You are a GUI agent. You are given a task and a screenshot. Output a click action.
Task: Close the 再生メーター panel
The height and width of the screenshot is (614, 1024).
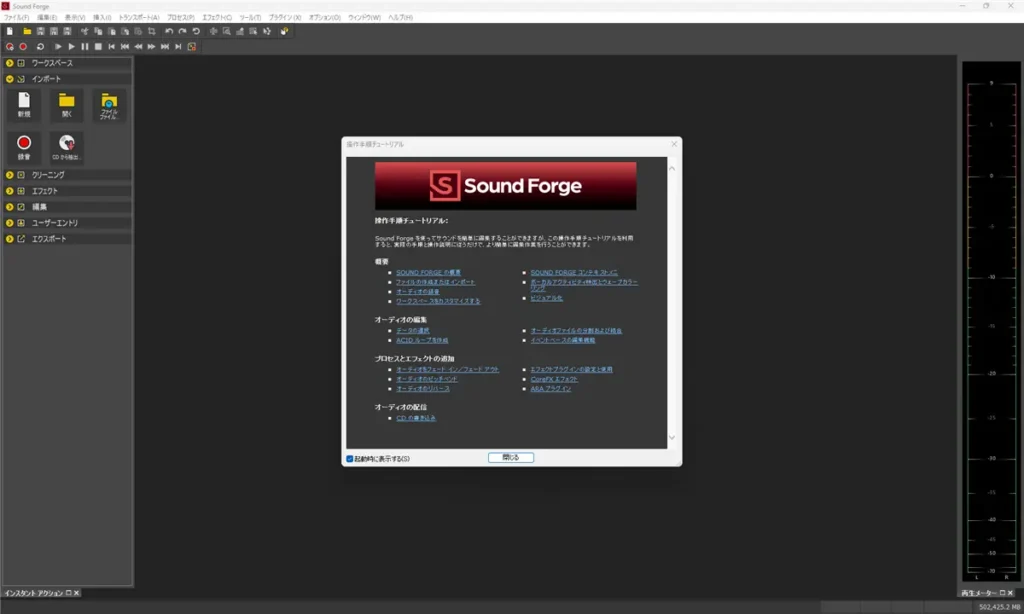1010,593
